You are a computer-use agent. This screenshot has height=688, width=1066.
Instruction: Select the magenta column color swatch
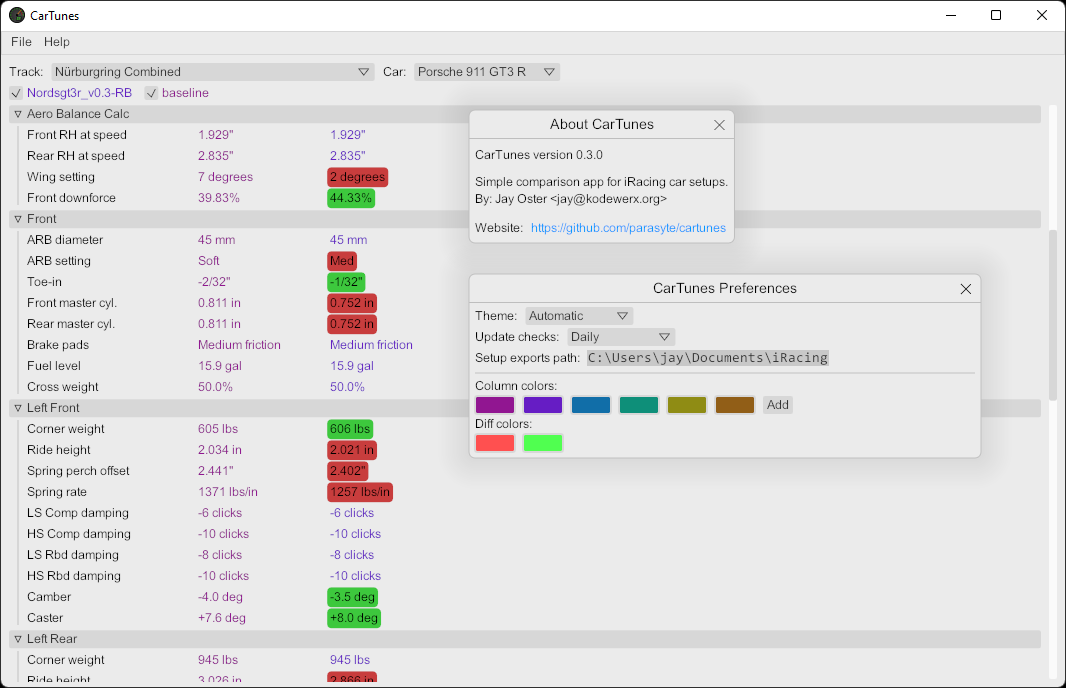[495, 405]
